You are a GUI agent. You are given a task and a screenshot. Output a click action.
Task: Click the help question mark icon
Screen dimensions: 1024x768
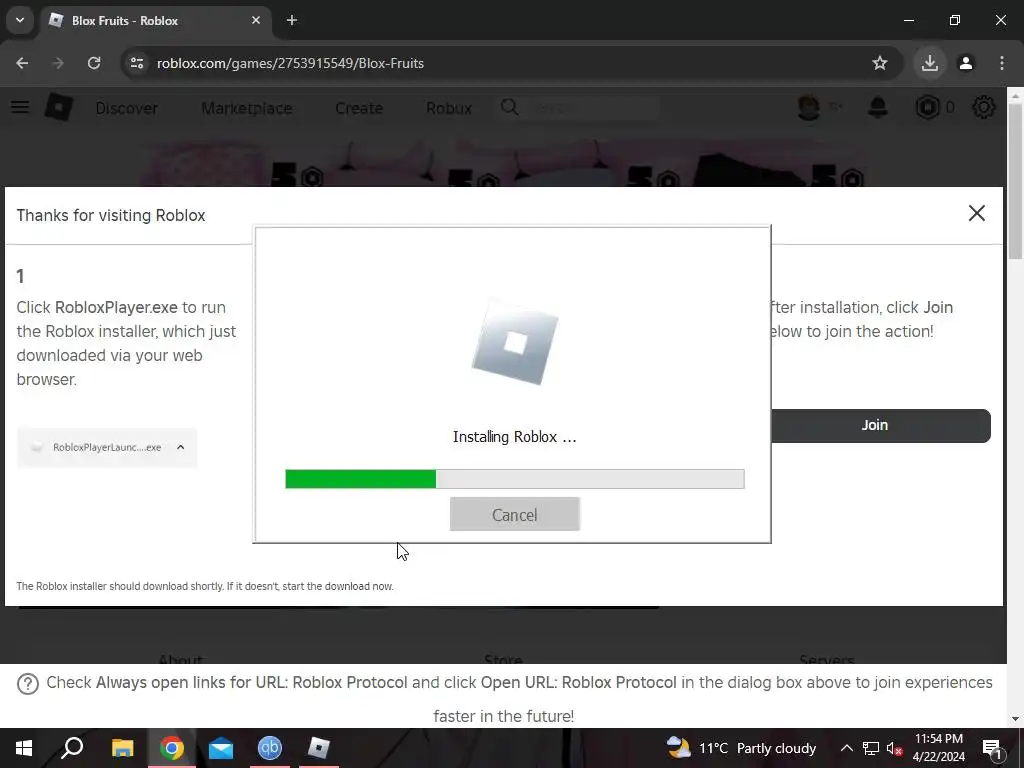[28, 684]
